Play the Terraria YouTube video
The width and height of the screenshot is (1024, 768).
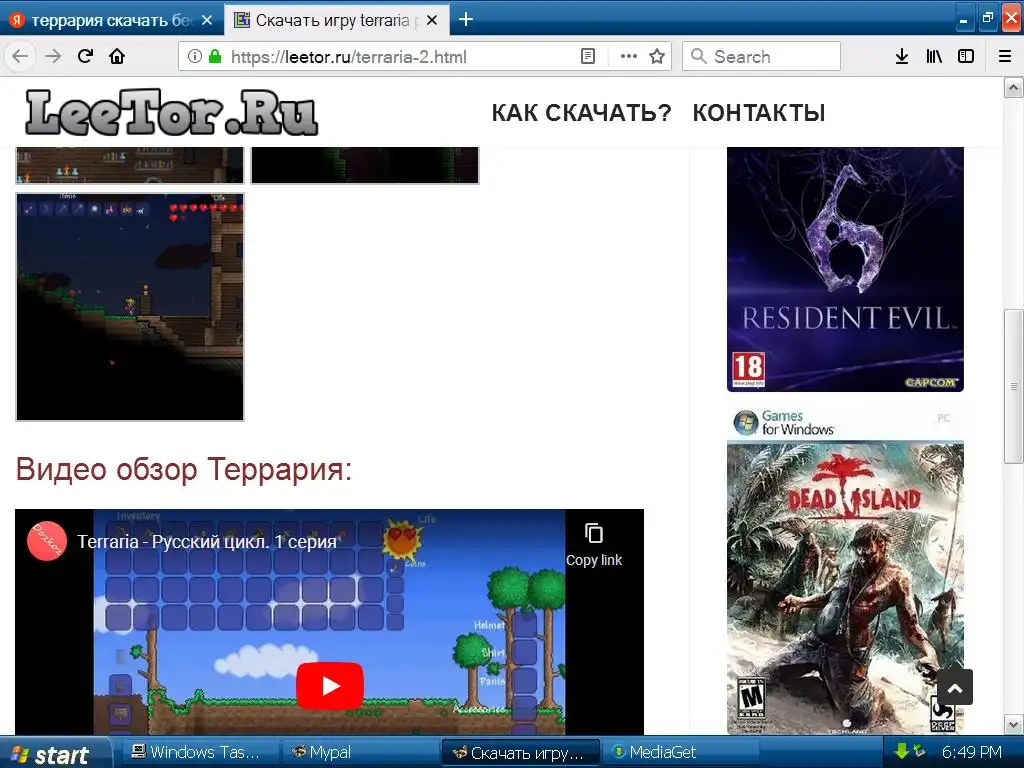[330, 686]
